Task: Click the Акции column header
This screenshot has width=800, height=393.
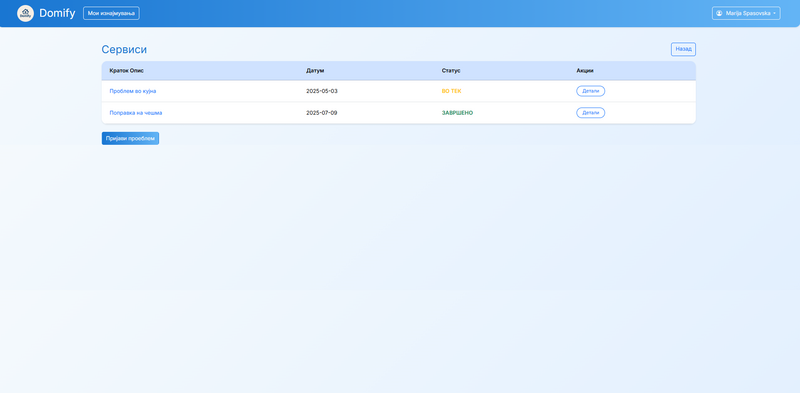Action: coord(585,70)
